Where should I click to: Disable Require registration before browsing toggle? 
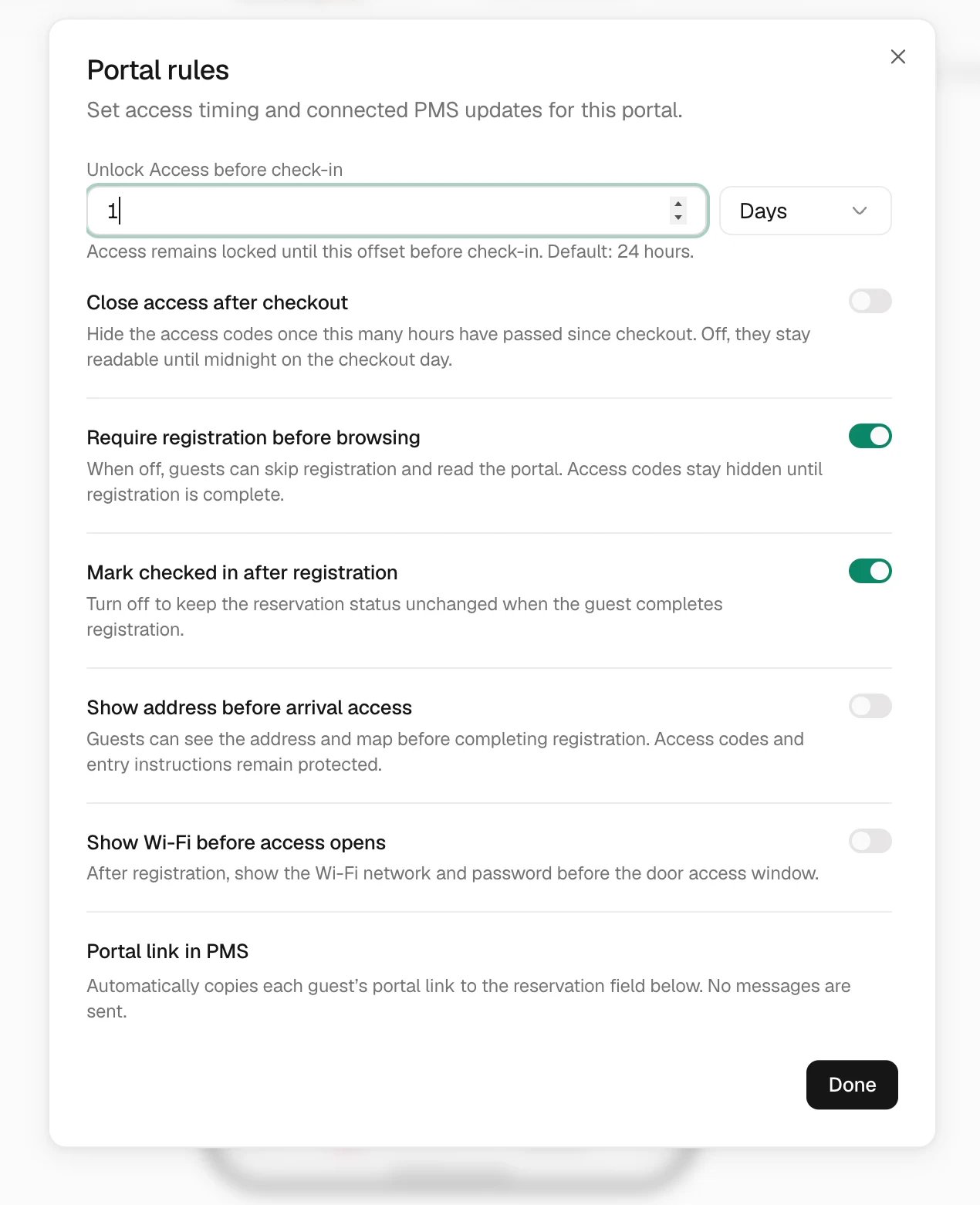tap(870, 436)
